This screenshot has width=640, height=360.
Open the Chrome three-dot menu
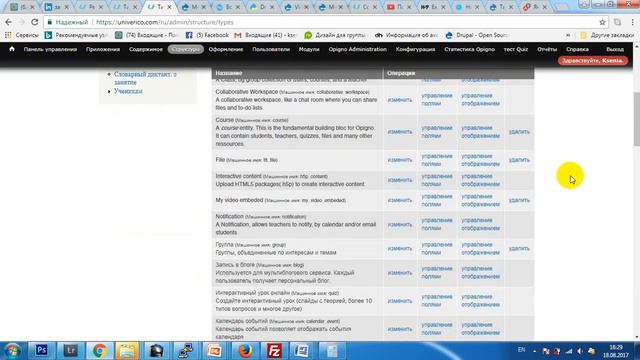pyautogui.click(x=633, y=22)
